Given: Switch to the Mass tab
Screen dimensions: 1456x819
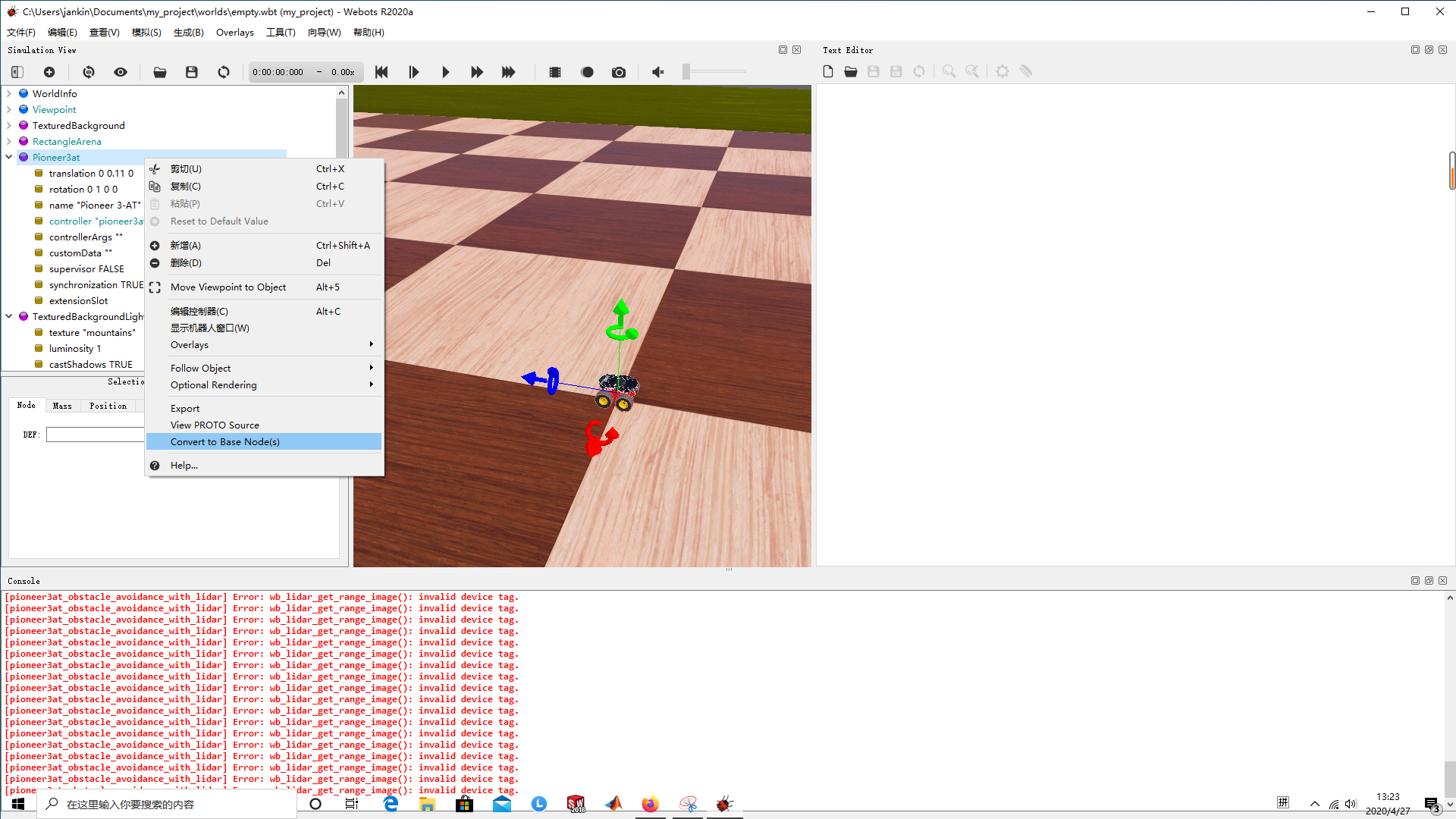Looking at the screenshot, I should click(62, 406).
